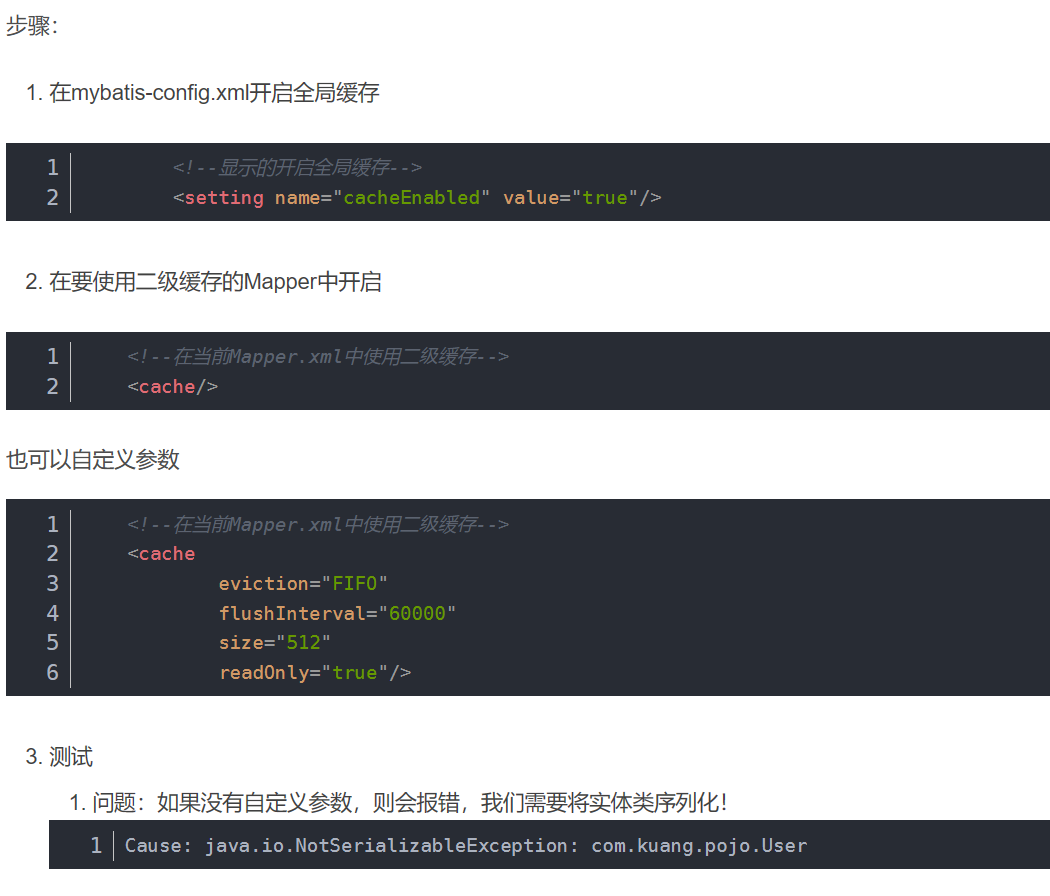The image size is (1050, 896).
Task: Select the text '在mybatis-config.xml开启全局缓存'
Action: [x=214, y=92]
